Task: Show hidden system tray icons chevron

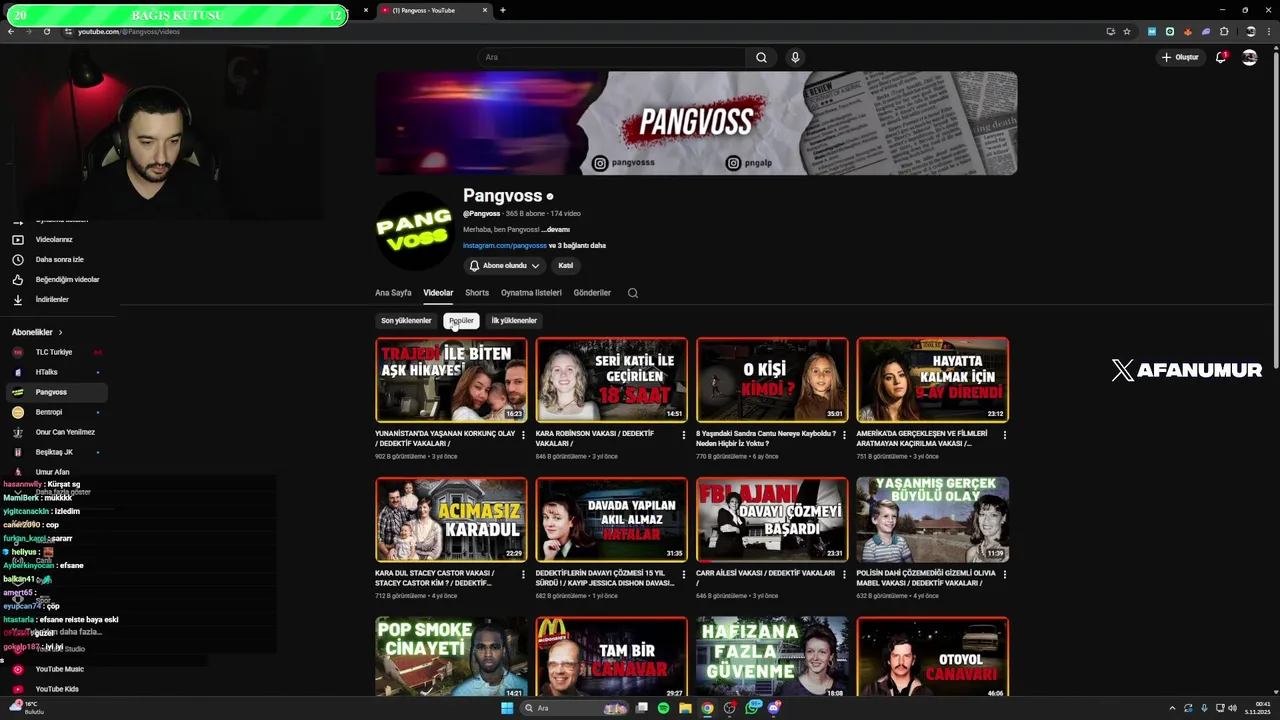Action: [1172, 708]
